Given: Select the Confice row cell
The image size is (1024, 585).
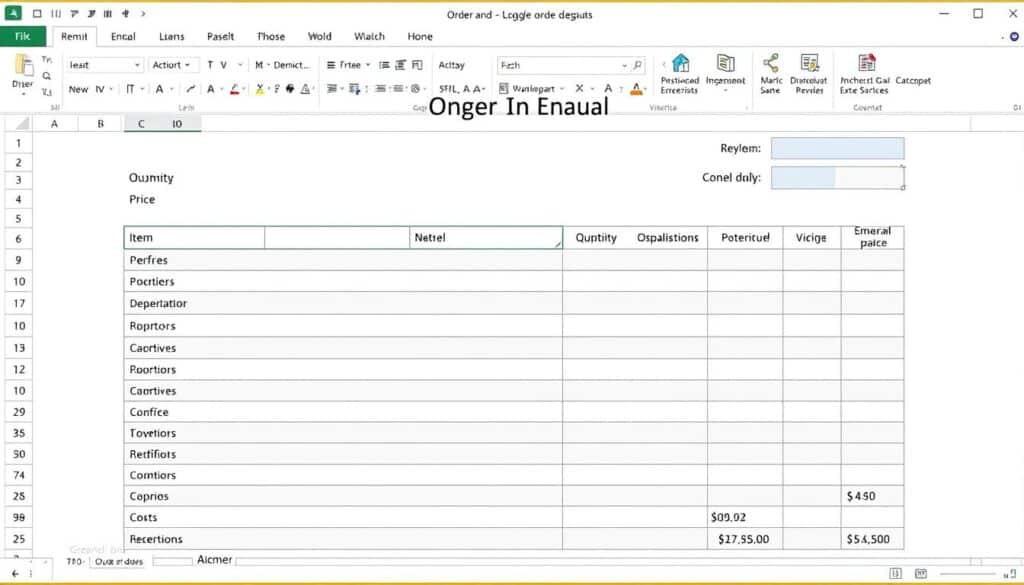Looking at the screenshot, I should (343, 412).
